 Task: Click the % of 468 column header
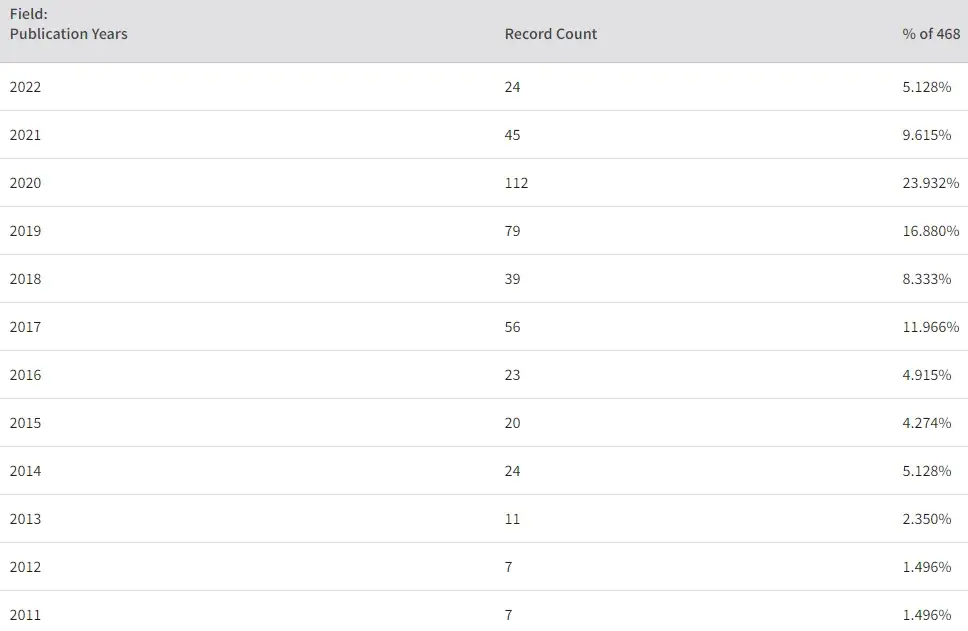pos(930,34)
